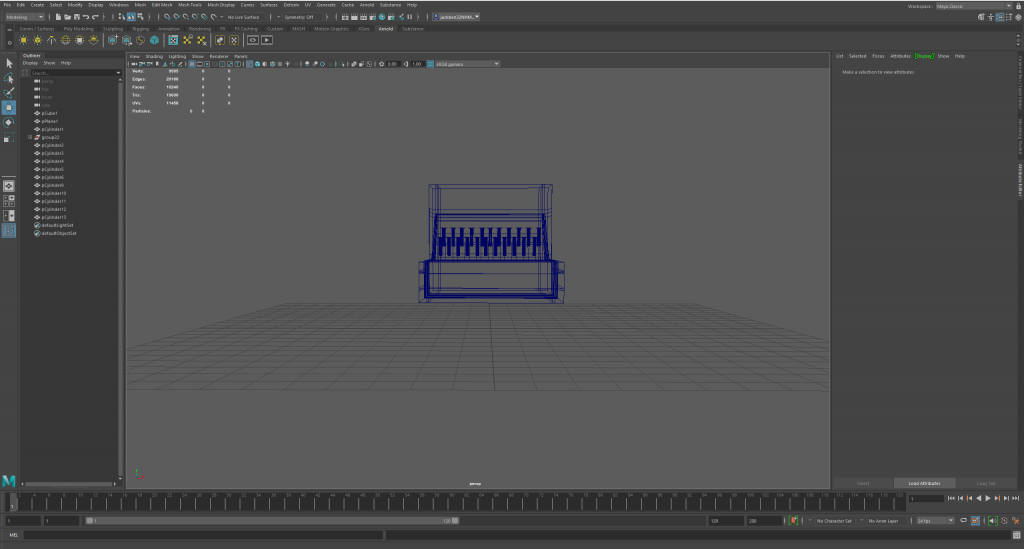Screen dimensions: 1024x549
Task: Open the Modeling menu set dropdown
Action: 25,17
